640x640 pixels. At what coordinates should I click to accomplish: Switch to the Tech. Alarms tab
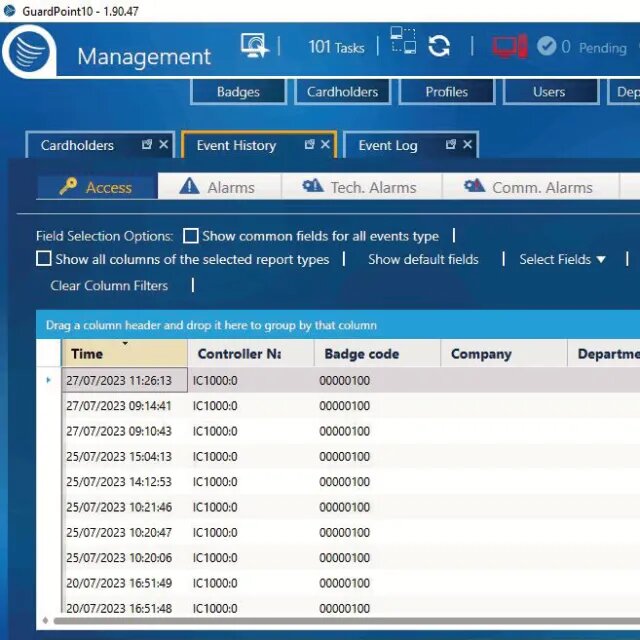coord(361,187)
